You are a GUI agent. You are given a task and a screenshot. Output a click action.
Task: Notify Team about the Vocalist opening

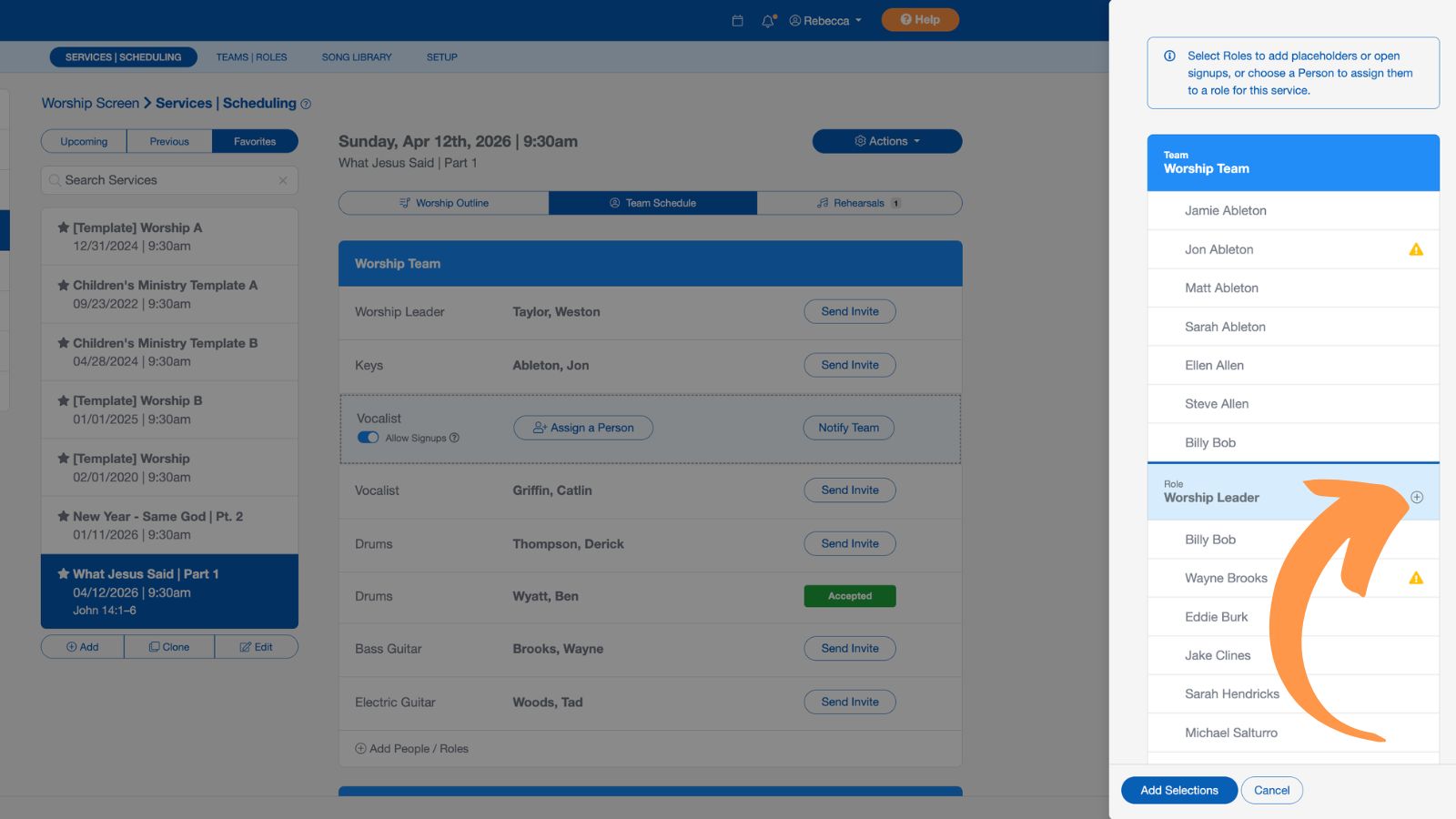(x=848, y=428)
